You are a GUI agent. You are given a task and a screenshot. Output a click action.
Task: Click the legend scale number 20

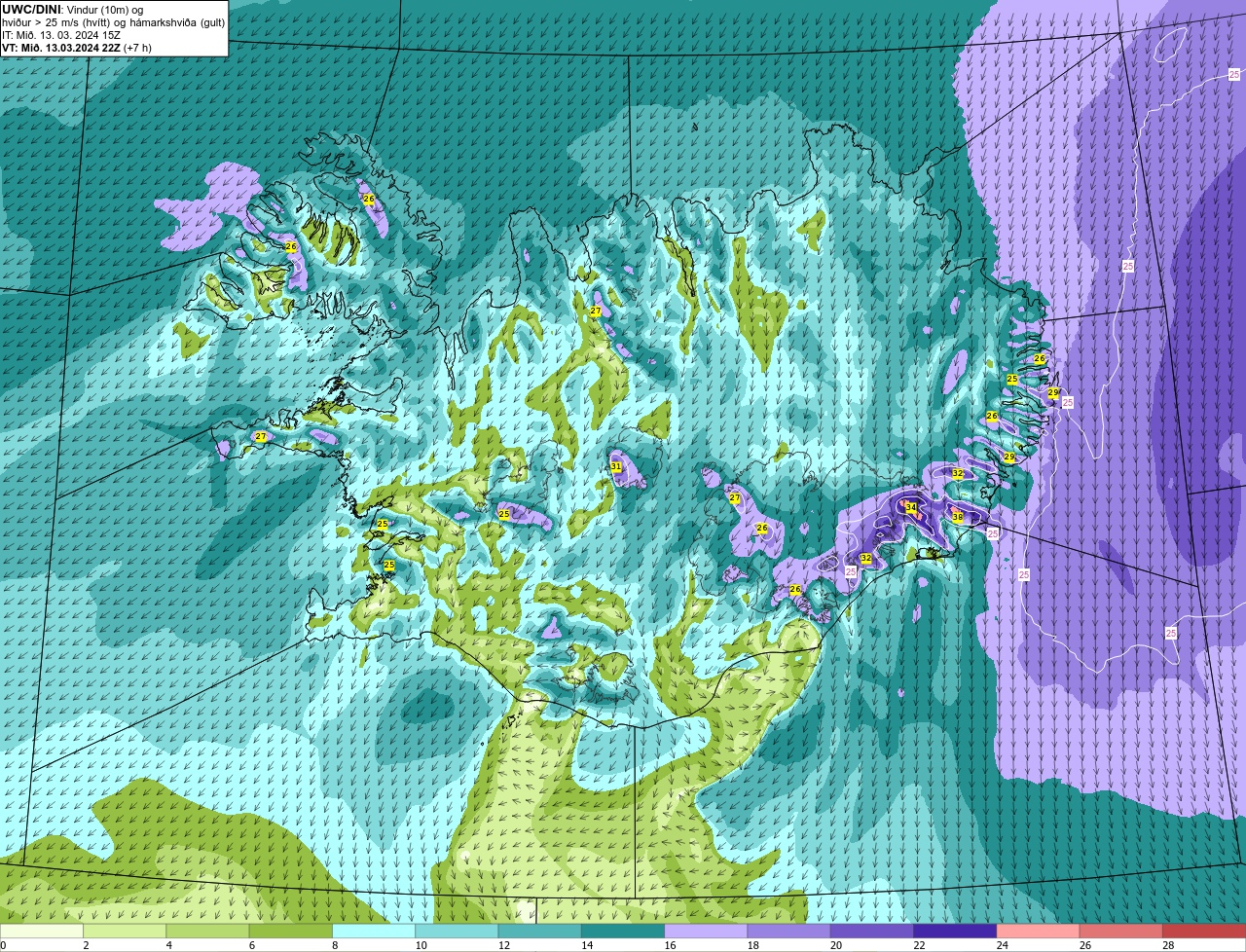pos(835,945)
